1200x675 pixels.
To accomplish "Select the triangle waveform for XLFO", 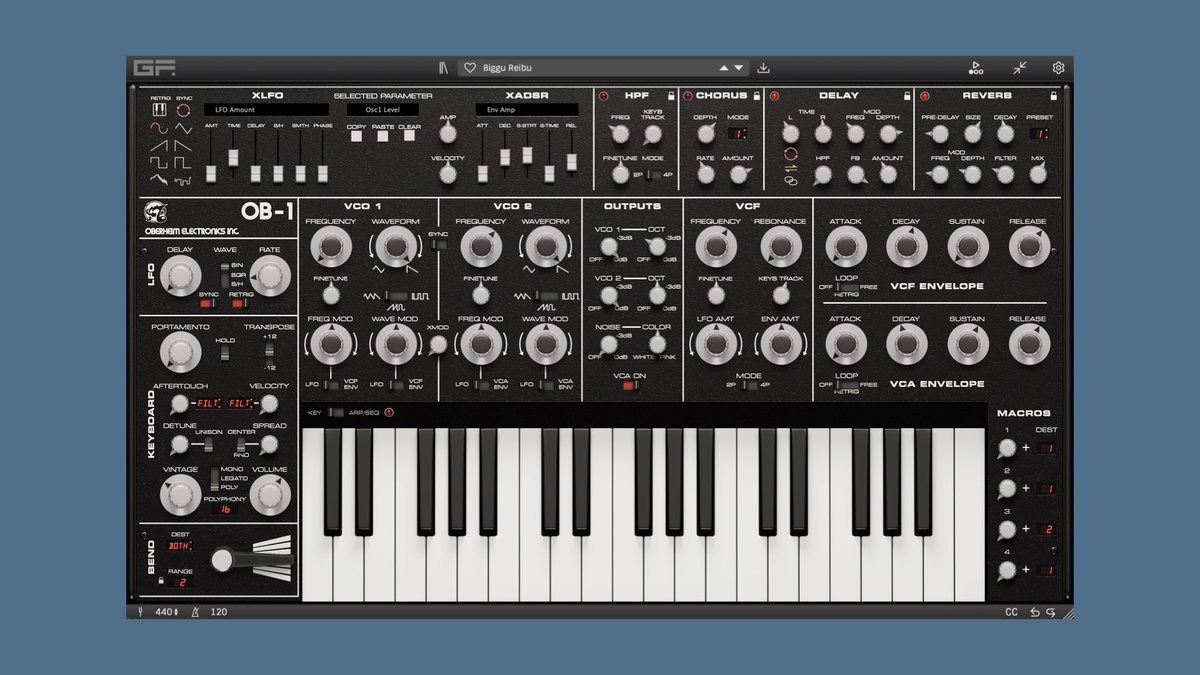I will pos(183,127).
